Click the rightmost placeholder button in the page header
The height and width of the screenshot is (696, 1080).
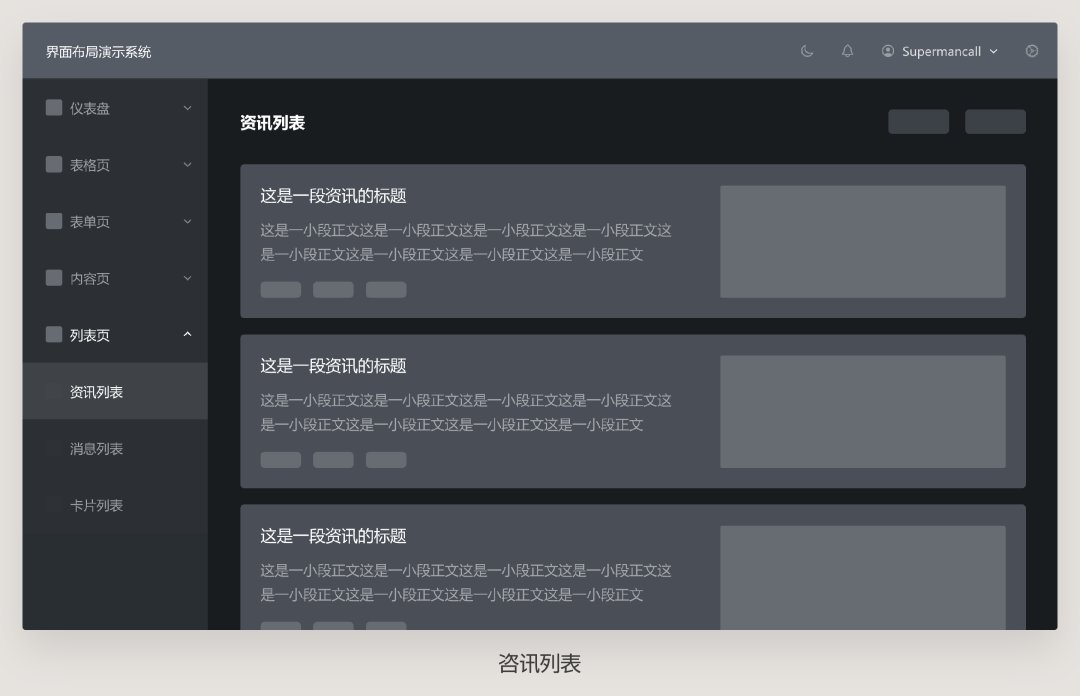pos(995,122)
